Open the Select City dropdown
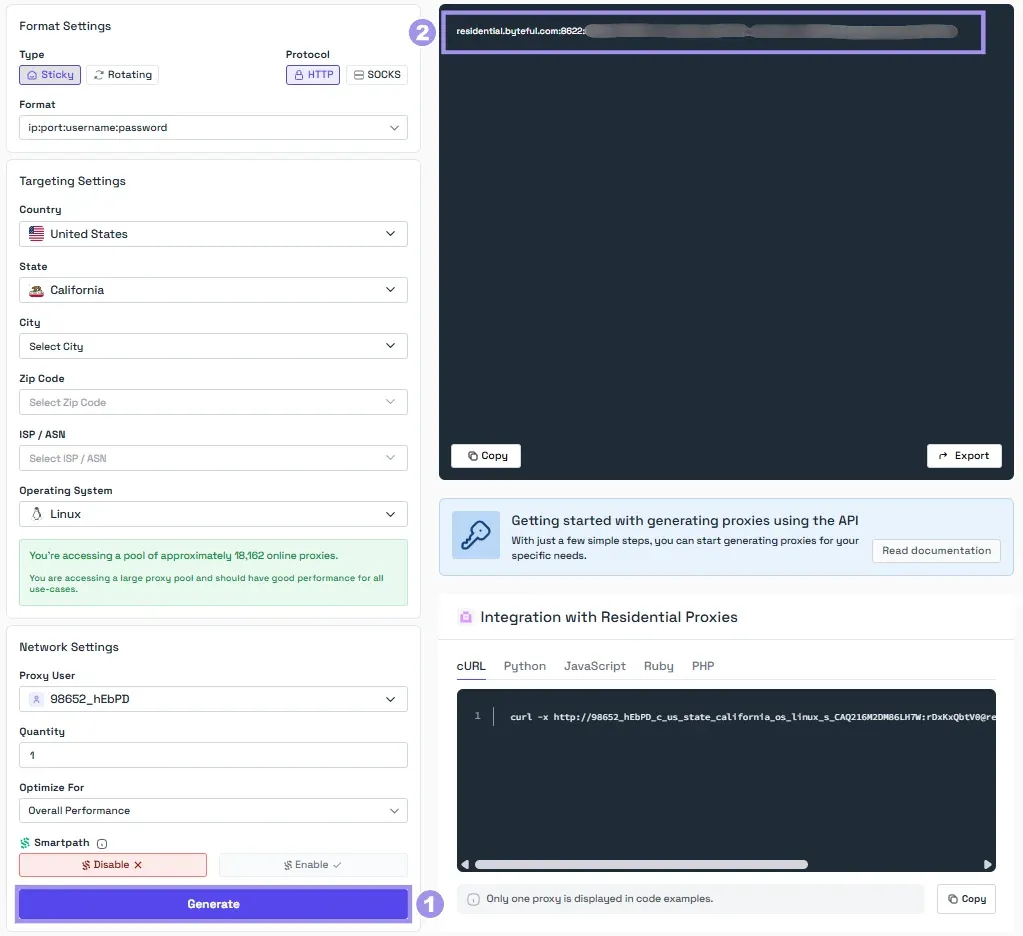Screen dimensions: 1023x936 point(213,346)
